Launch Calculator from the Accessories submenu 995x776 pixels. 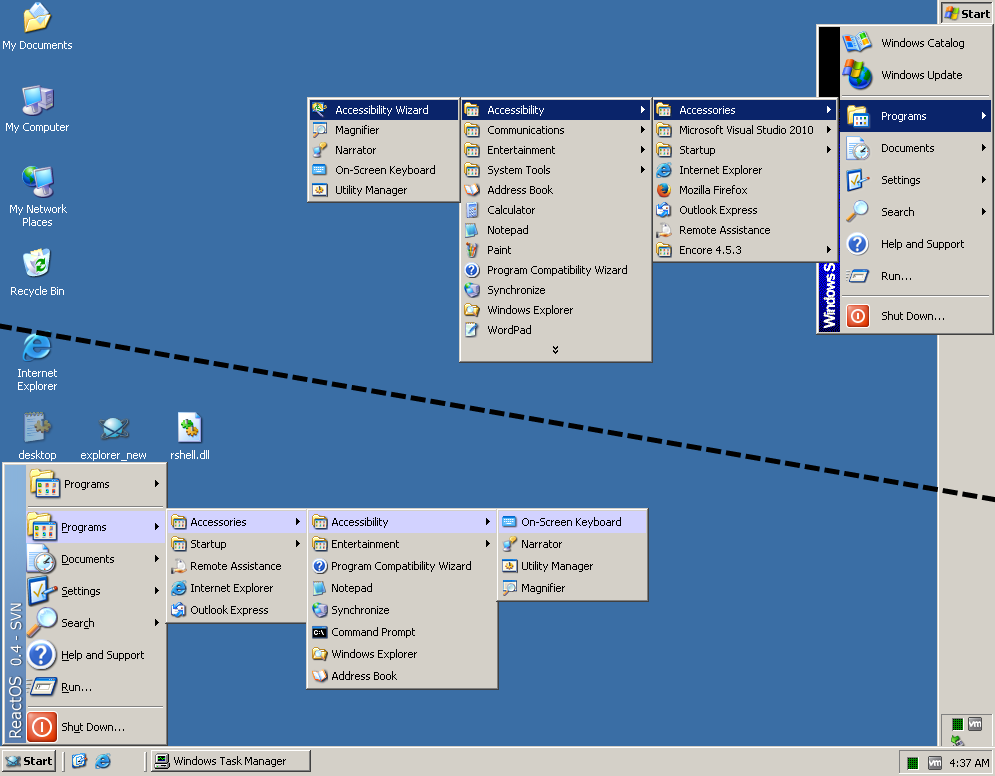[555, 210]
